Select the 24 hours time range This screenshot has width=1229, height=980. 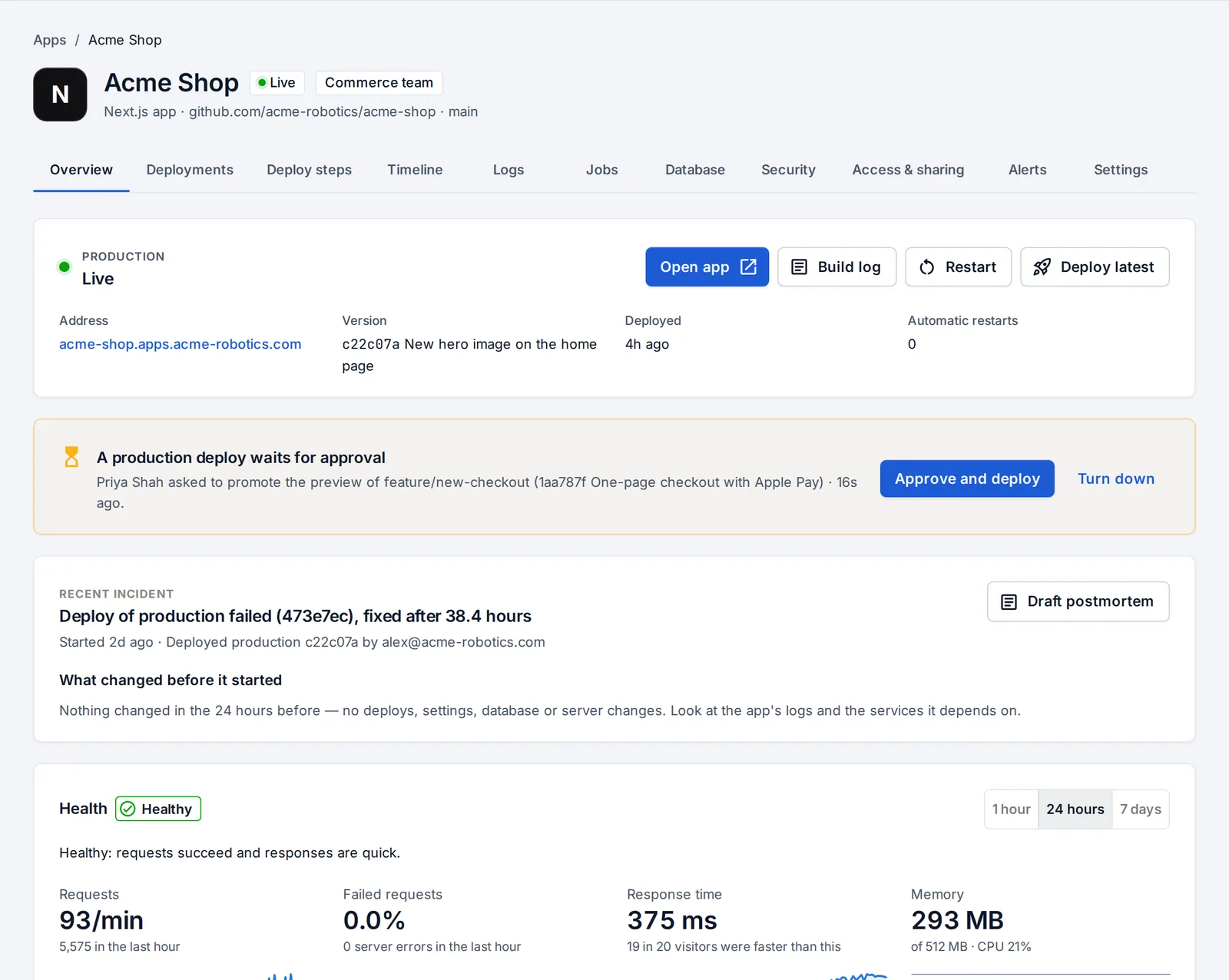(x=1075, y=809)
